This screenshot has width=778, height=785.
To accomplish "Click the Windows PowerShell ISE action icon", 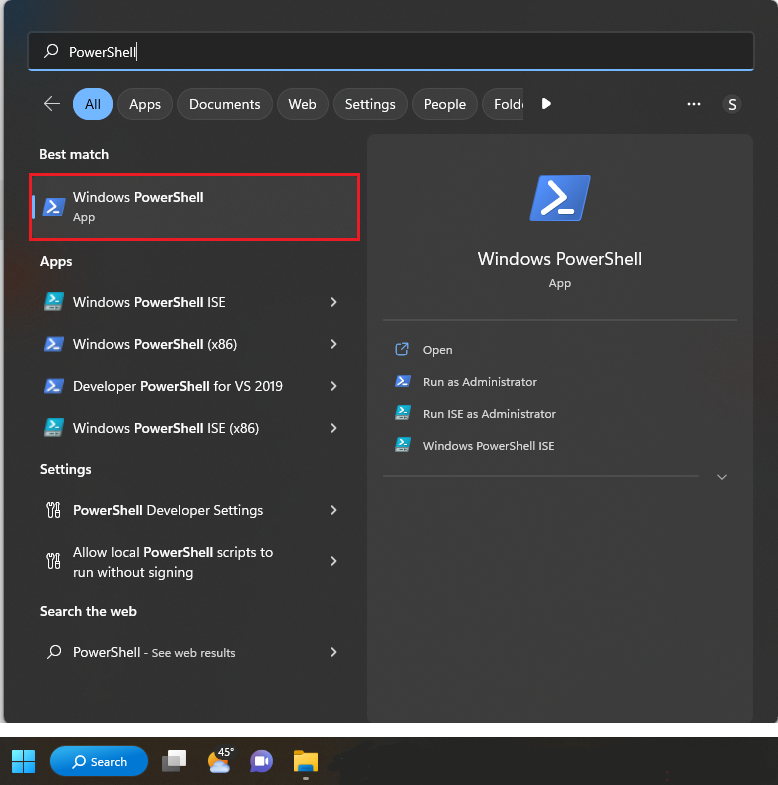I will [x=403, y=445].
